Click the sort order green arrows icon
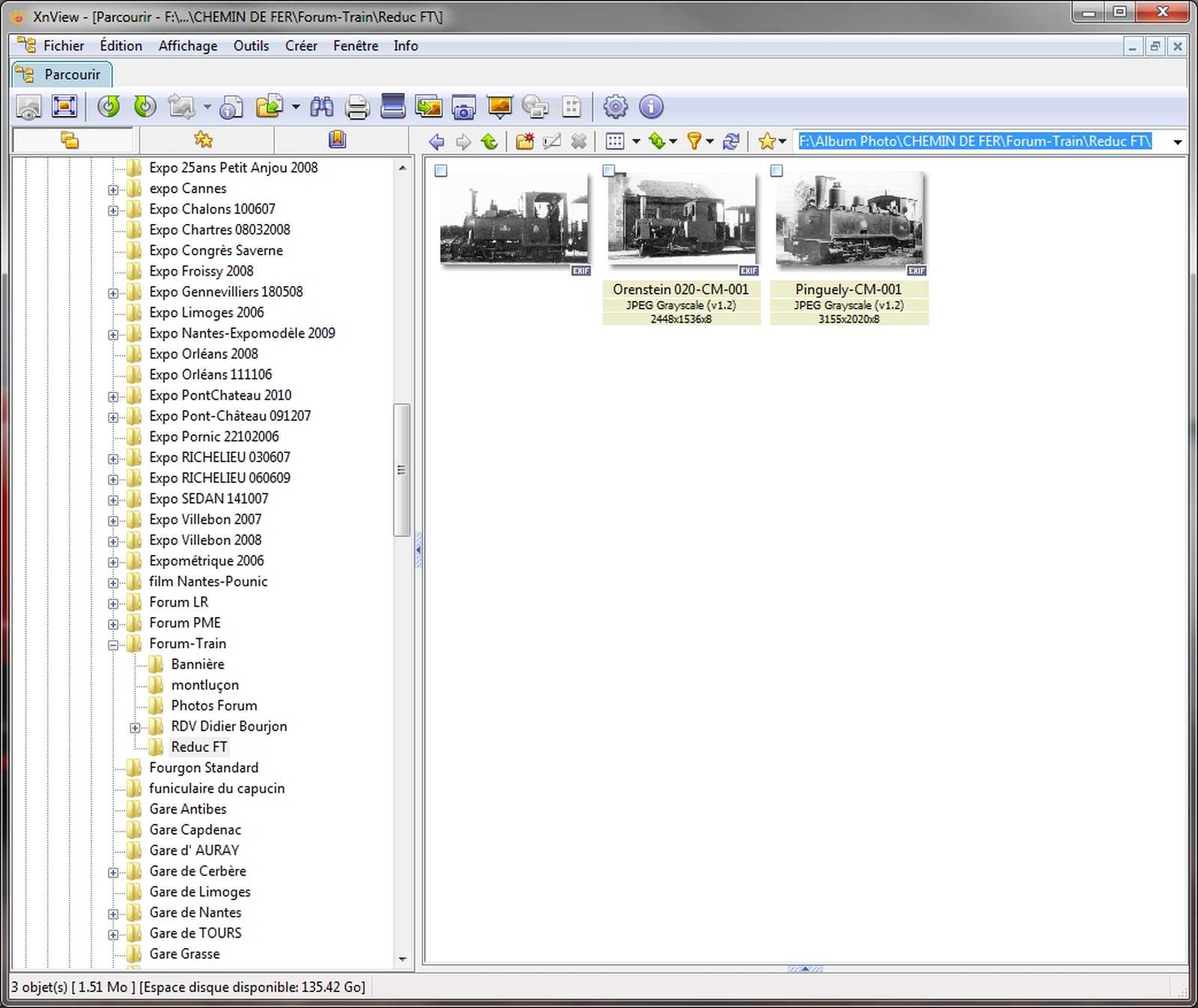The image size is (1198, 1008). click(x=657, y=141)
